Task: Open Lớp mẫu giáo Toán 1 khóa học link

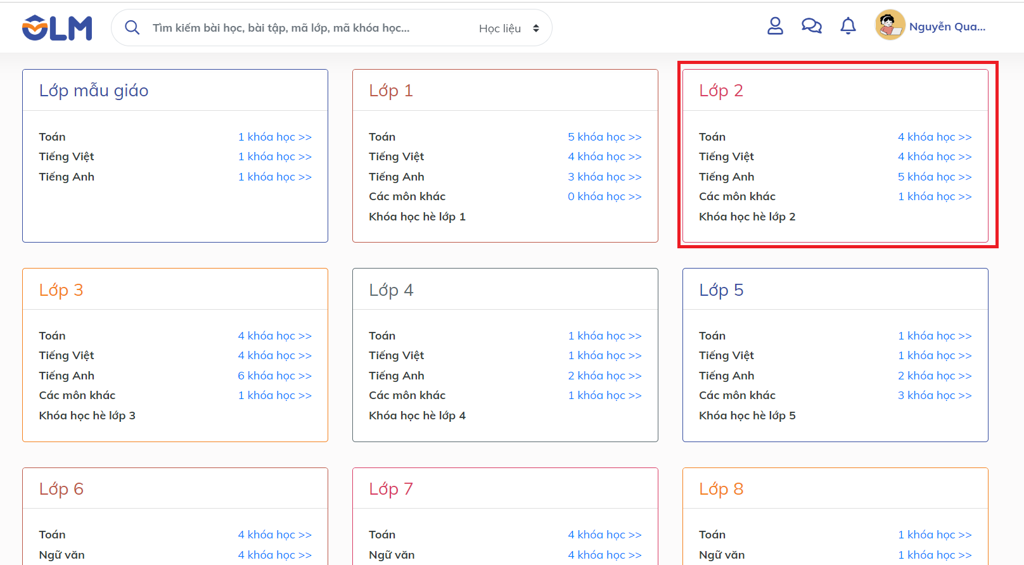Action: tap(274, 137)
